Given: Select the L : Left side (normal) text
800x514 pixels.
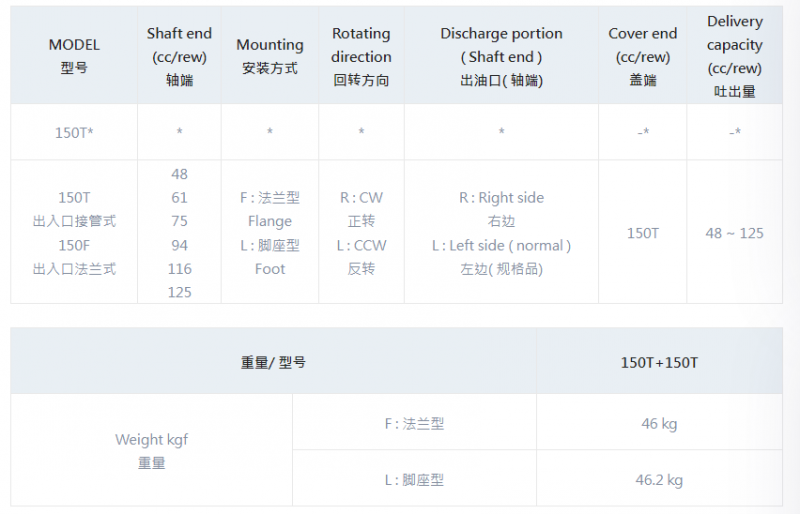Looking at the screenshot, I should click(x=501, y=246).
